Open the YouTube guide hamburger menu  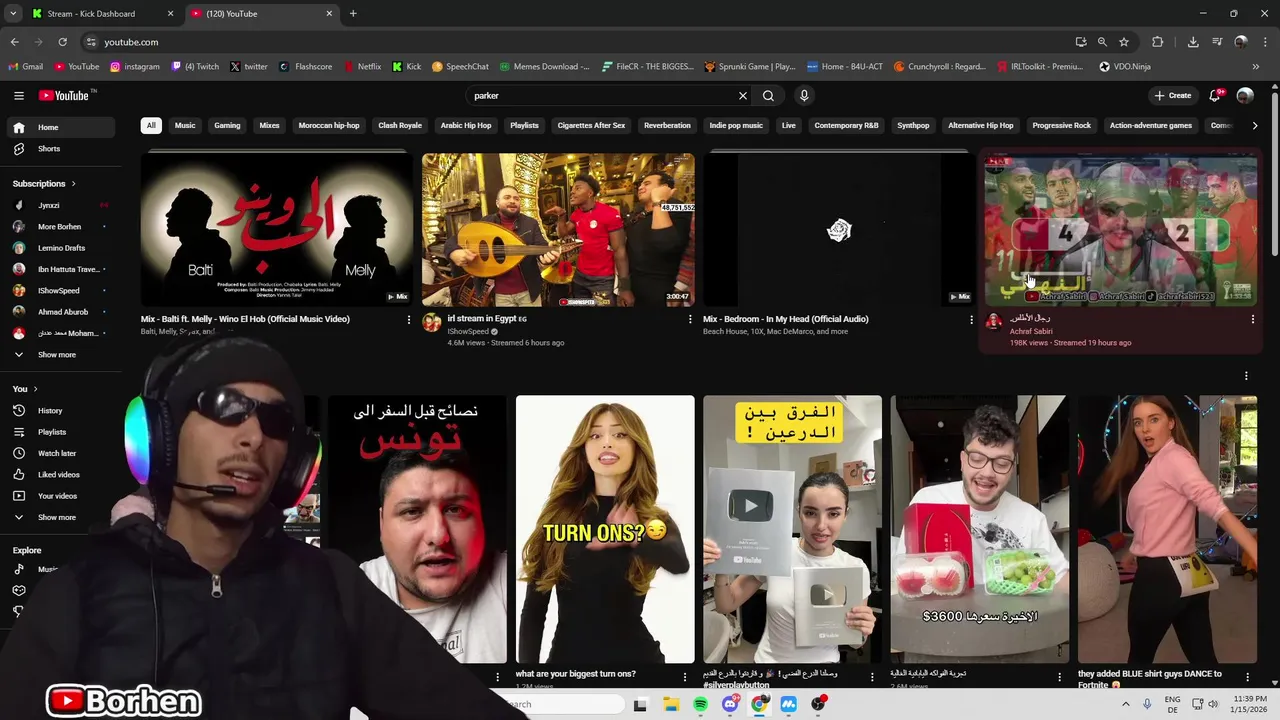(x=18, y=96)
